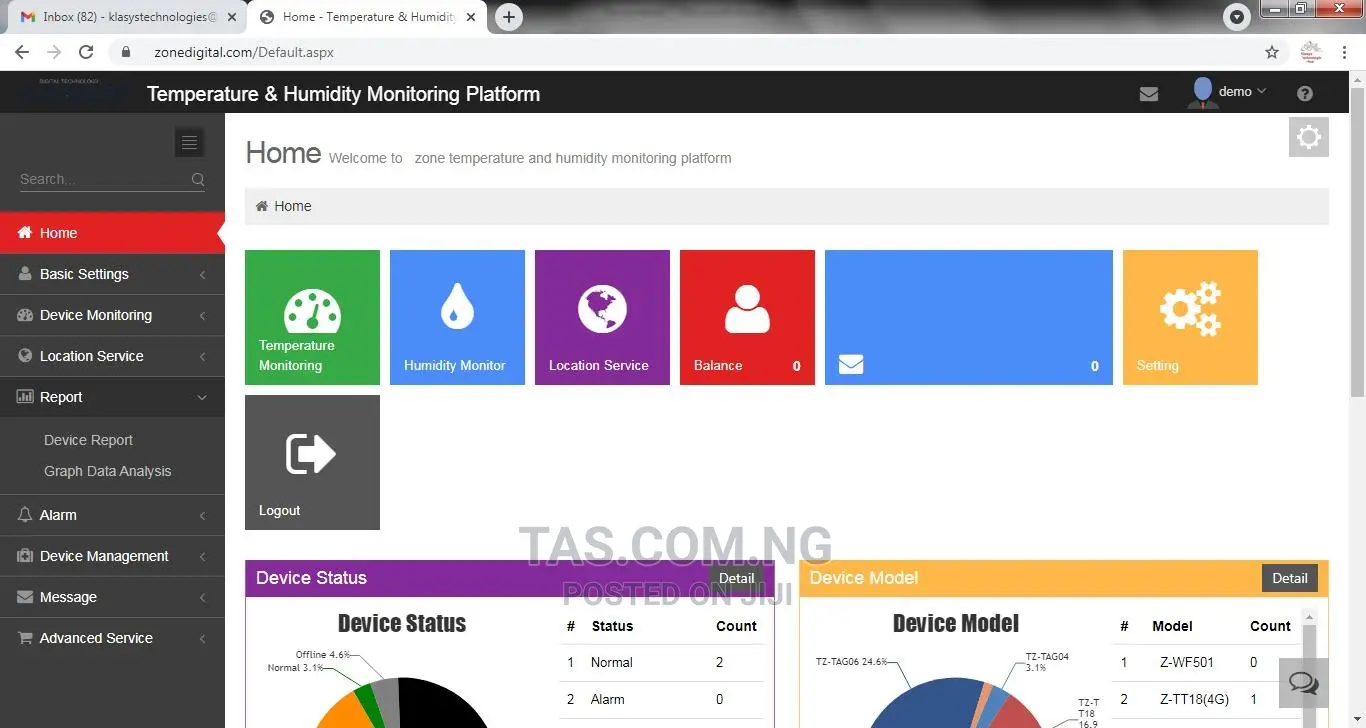Click Detail button in Device Model panel
Image resolution: width=1366 pixels, height=728 pixels.
(x=1290, y=578)
